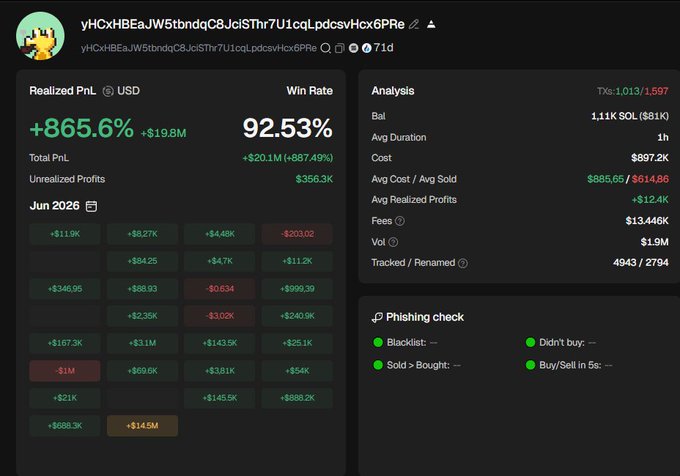Select the +$4,7K daily PnL cell
The width and height of the screenshot is (680, 476).
[x=219, y=261]
